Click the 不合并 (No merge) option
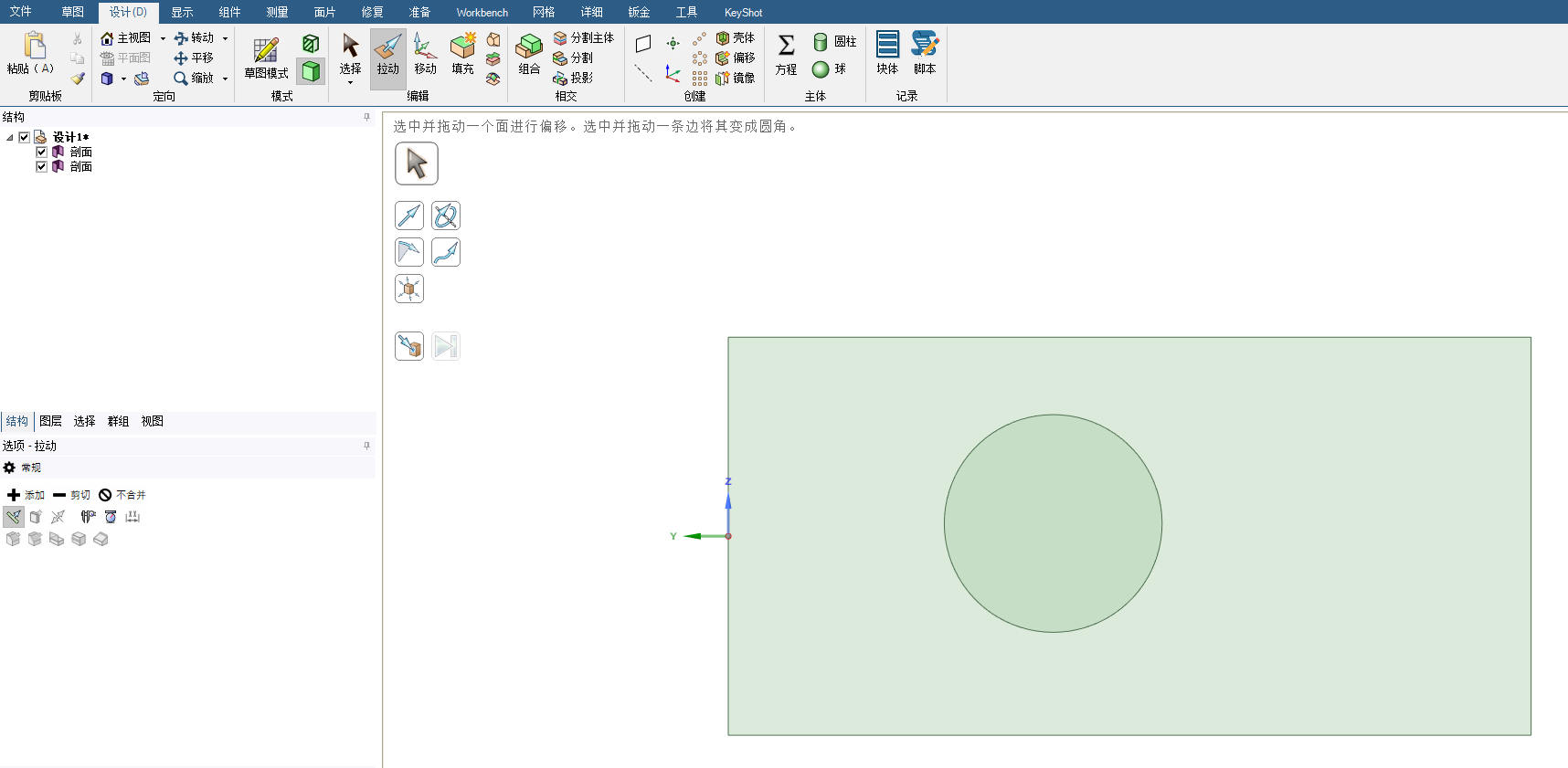Screen dimensions: 1568x768 tap(122, 495)
